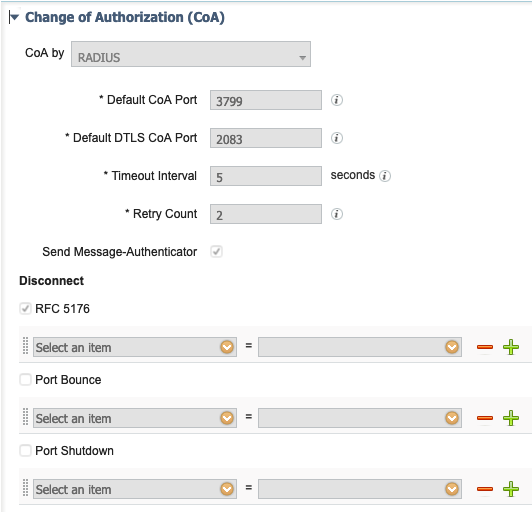The width and height of the screenshot is (532, 512).
Task: Remove RFC 5176 attribute row with minus icon
Action: (x=484, y=347)
